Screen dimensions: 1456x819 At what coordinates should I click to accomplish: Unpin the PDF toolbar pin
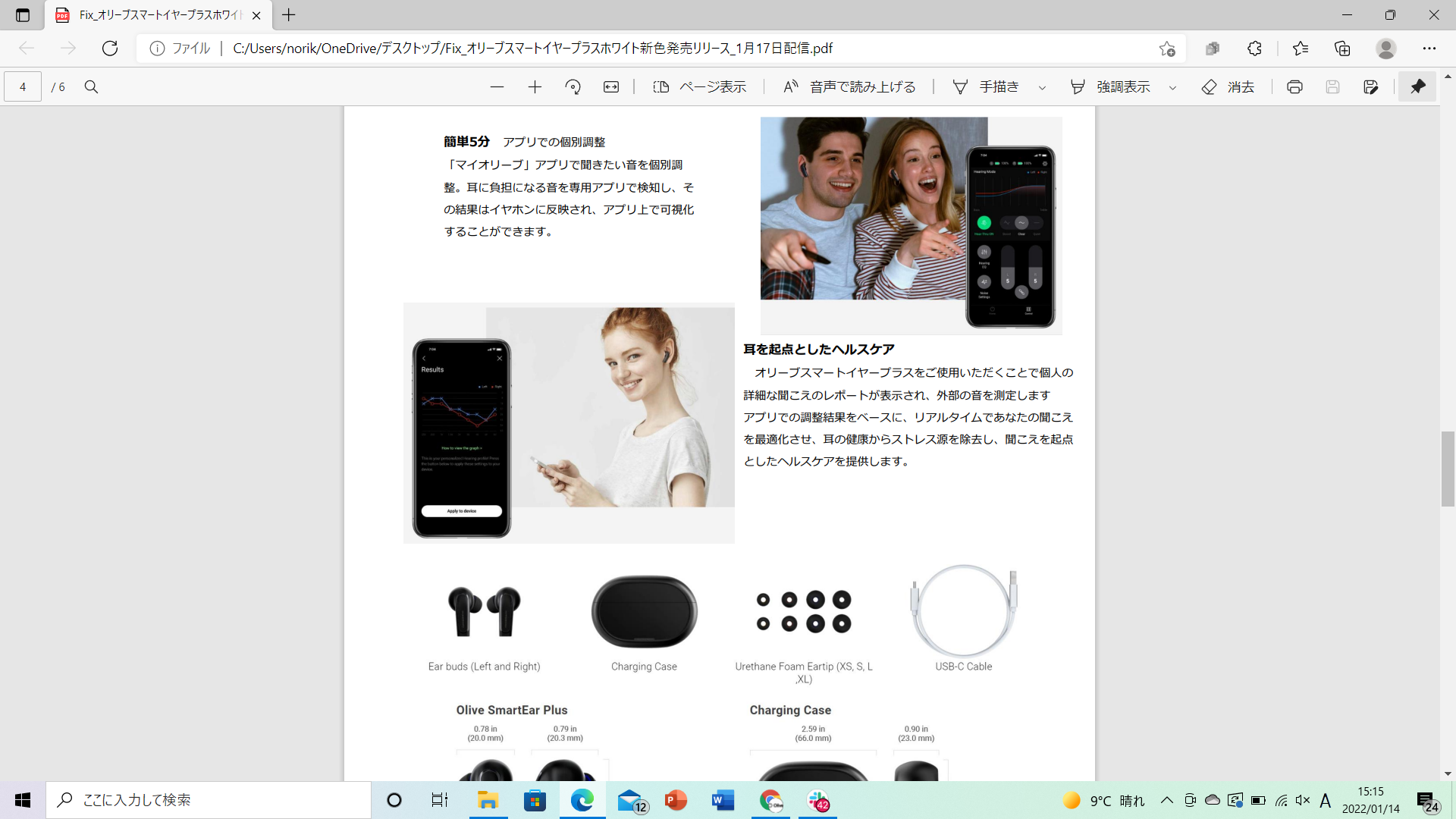tap(1417, 87)
